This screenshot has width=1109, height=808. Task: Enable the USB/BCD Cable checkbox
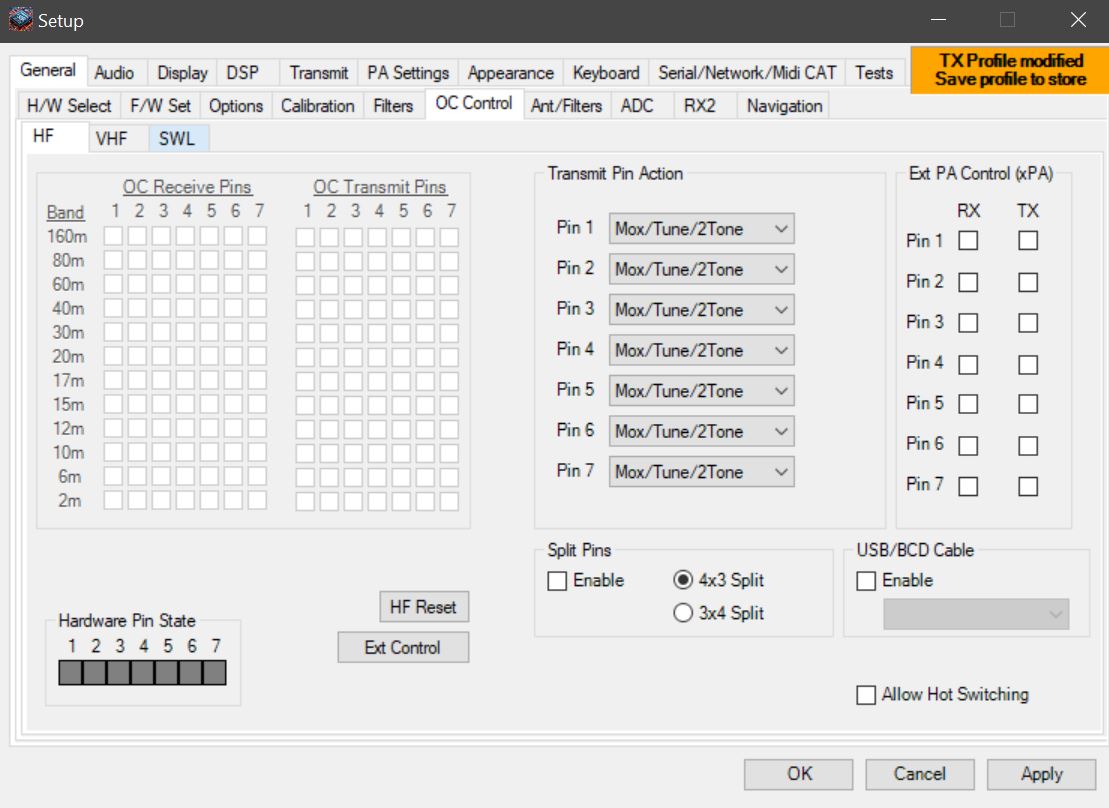point(867,581)
